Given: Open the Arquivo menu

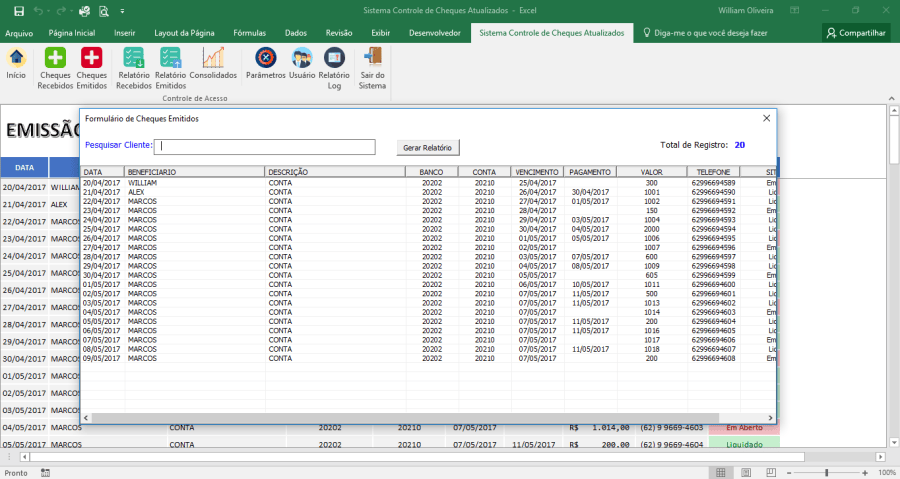Looking at the screenshot, I should [19, 33].
